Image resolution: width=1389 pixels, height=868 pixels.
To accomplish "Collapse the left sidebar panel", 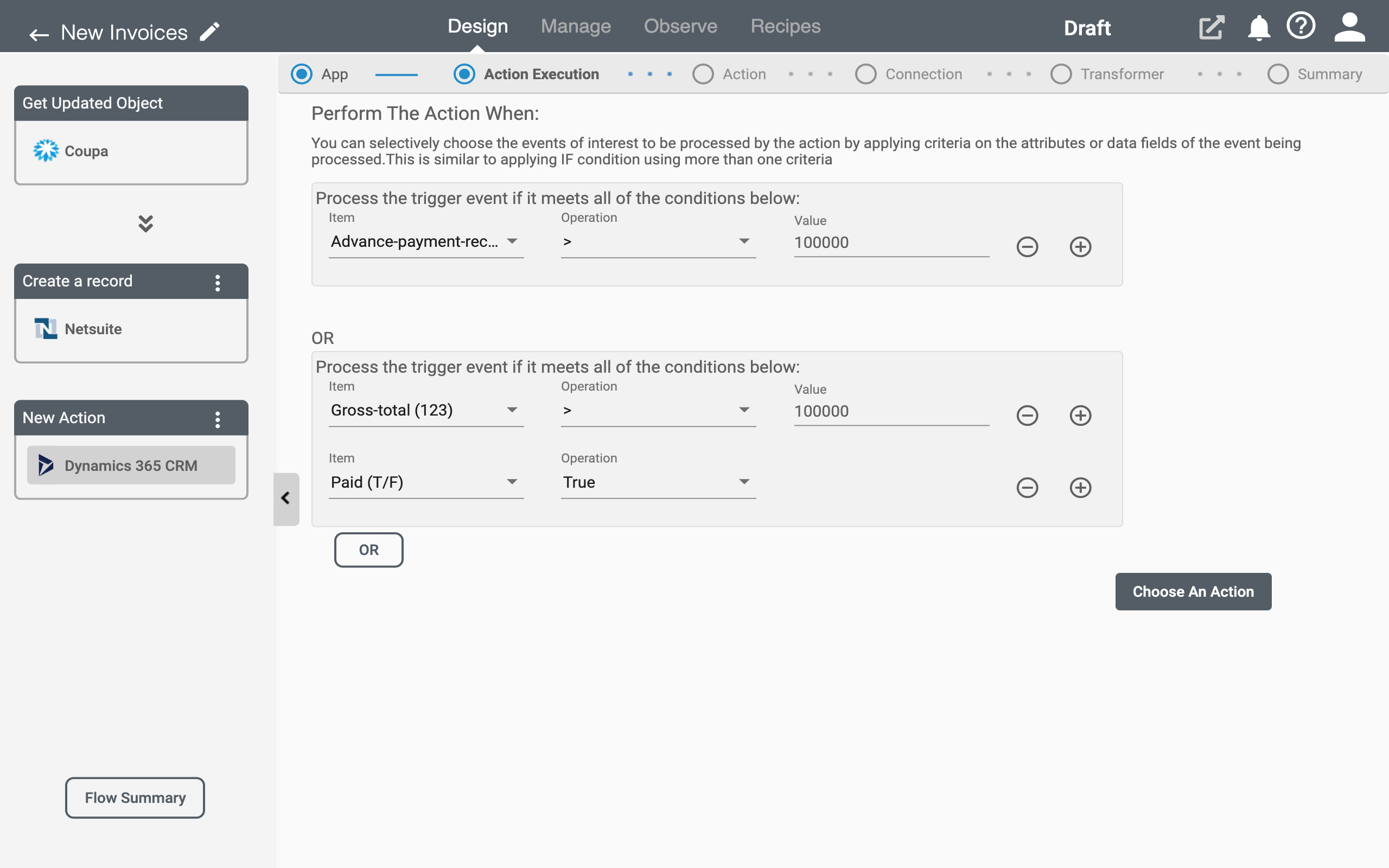I will tap(286, 499).
